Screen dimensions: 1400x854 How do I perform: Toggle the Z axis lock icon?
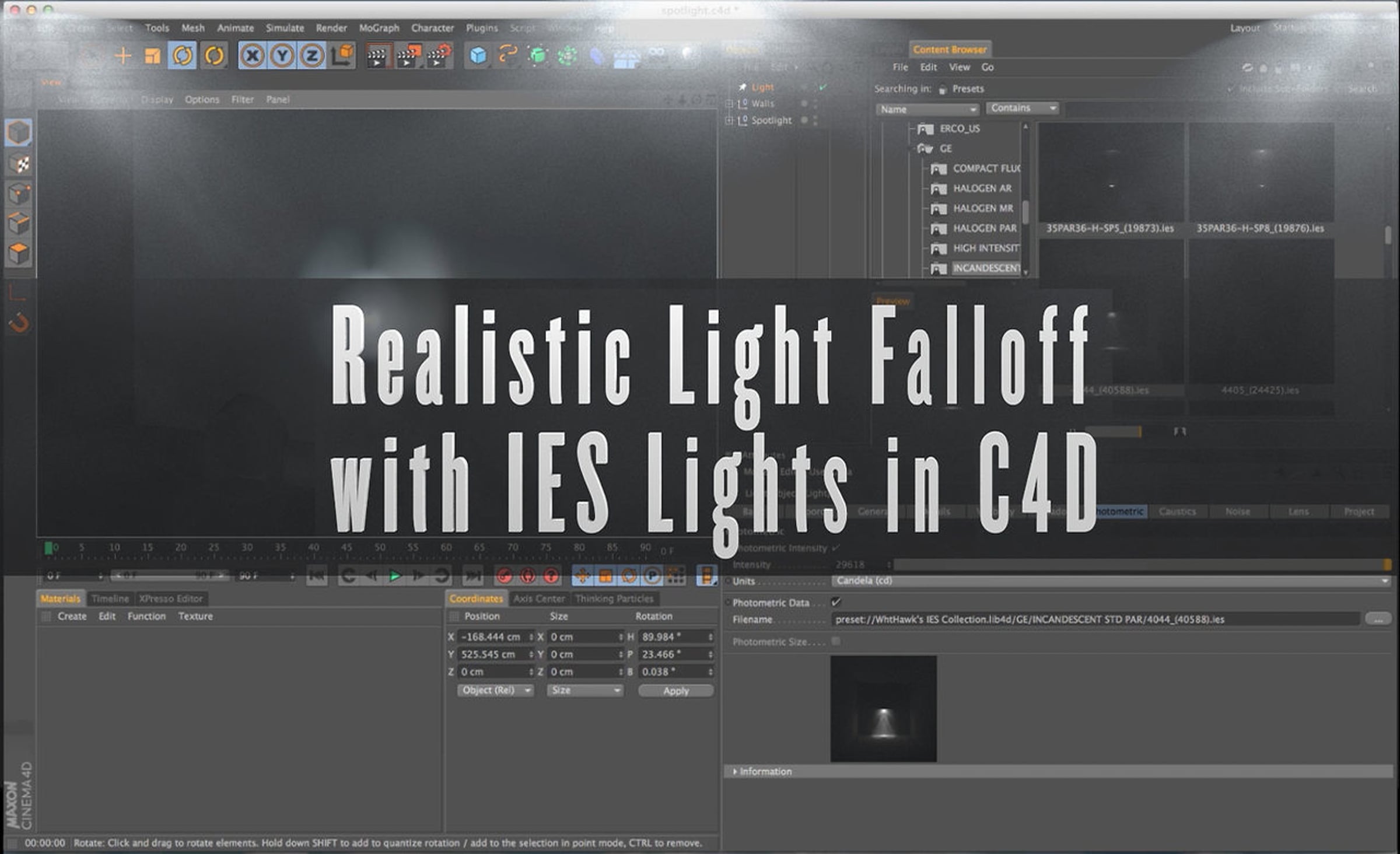[x=312, y=56]
